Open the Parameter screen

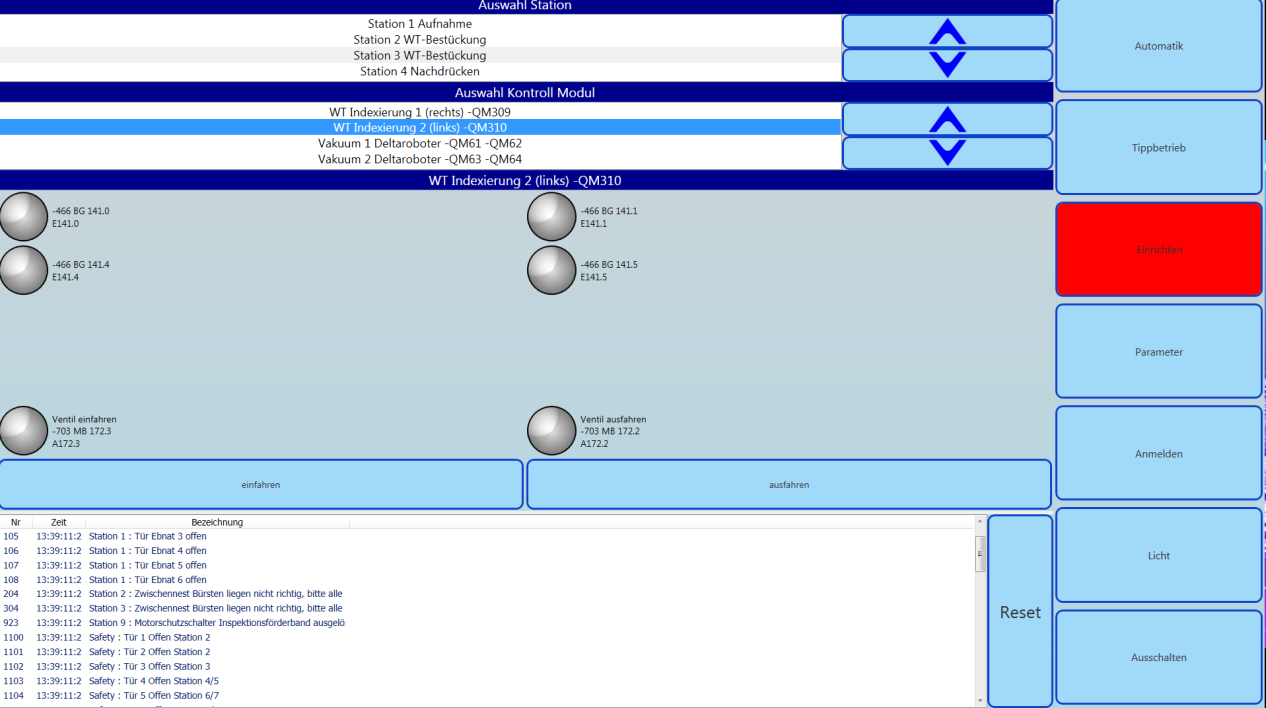pyautogui.click(x=1158, y=351)
